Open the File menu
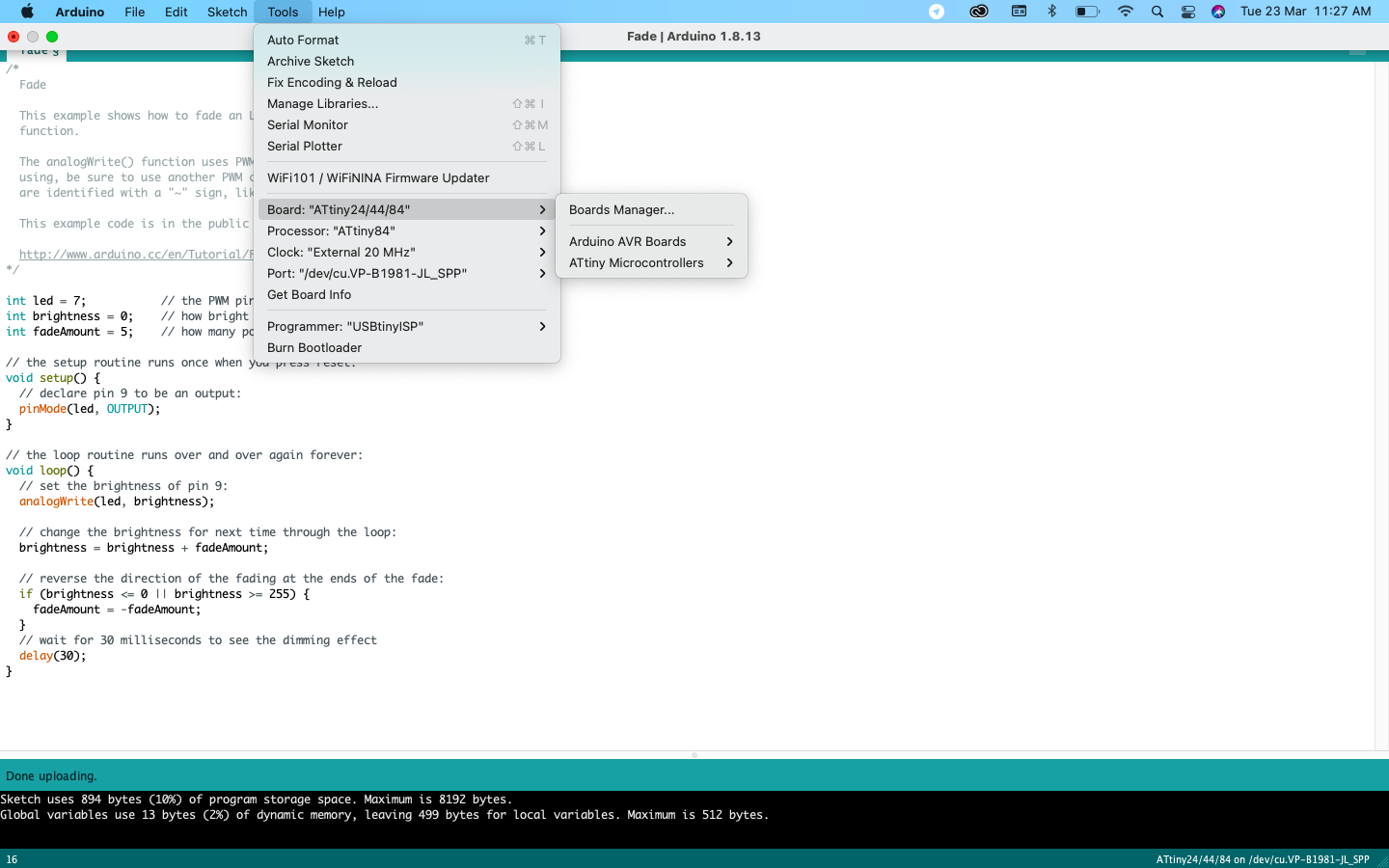Image resolution: width=1389 pixels, height=868 pixels. [x=135, y=12]
